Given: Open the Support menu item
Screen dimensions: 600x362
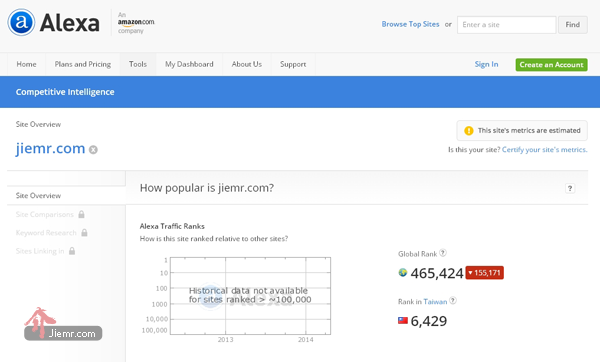Looking at the screenshot, I should point(293,64).
